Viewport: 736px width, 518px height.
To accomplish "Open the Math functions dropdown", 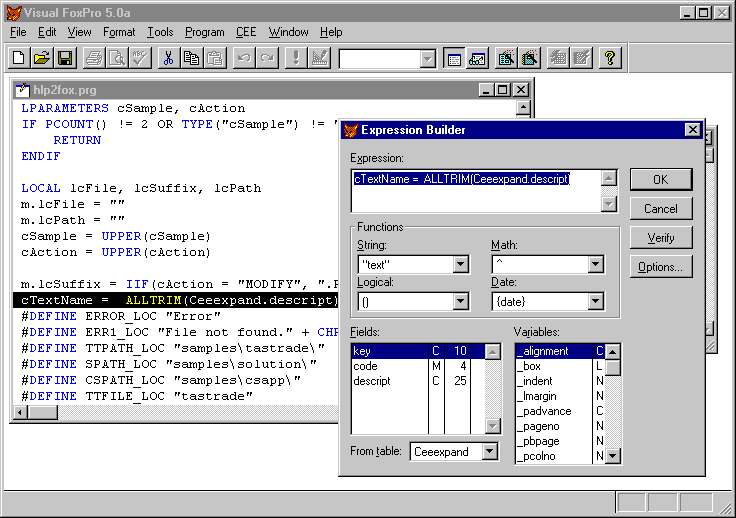I will click(x=595, y=265).
